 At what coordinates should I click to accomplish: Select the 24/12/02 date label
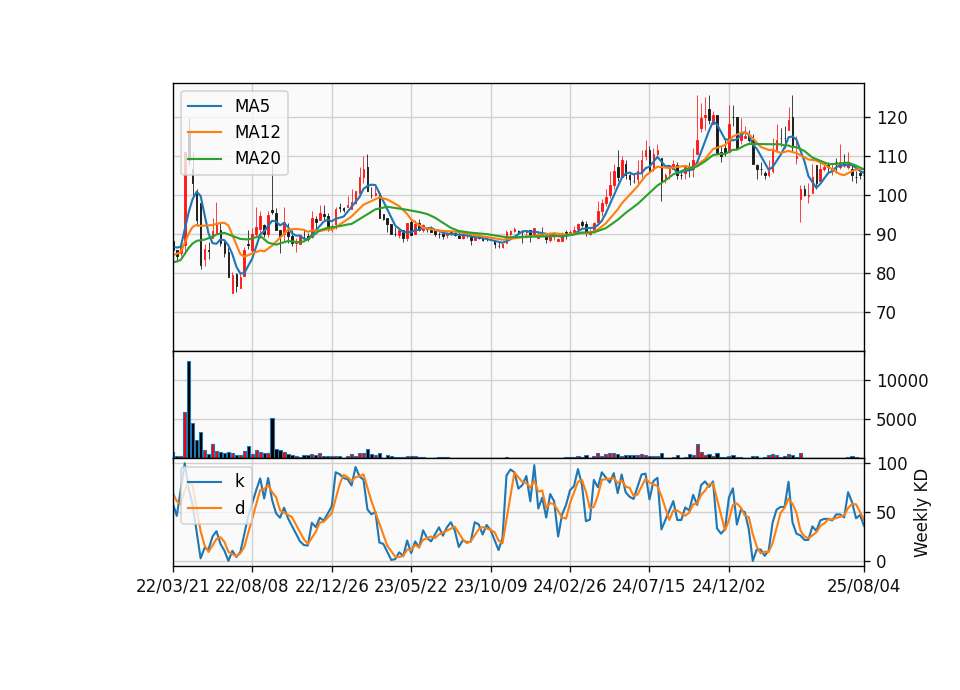(x=729, y=586)
